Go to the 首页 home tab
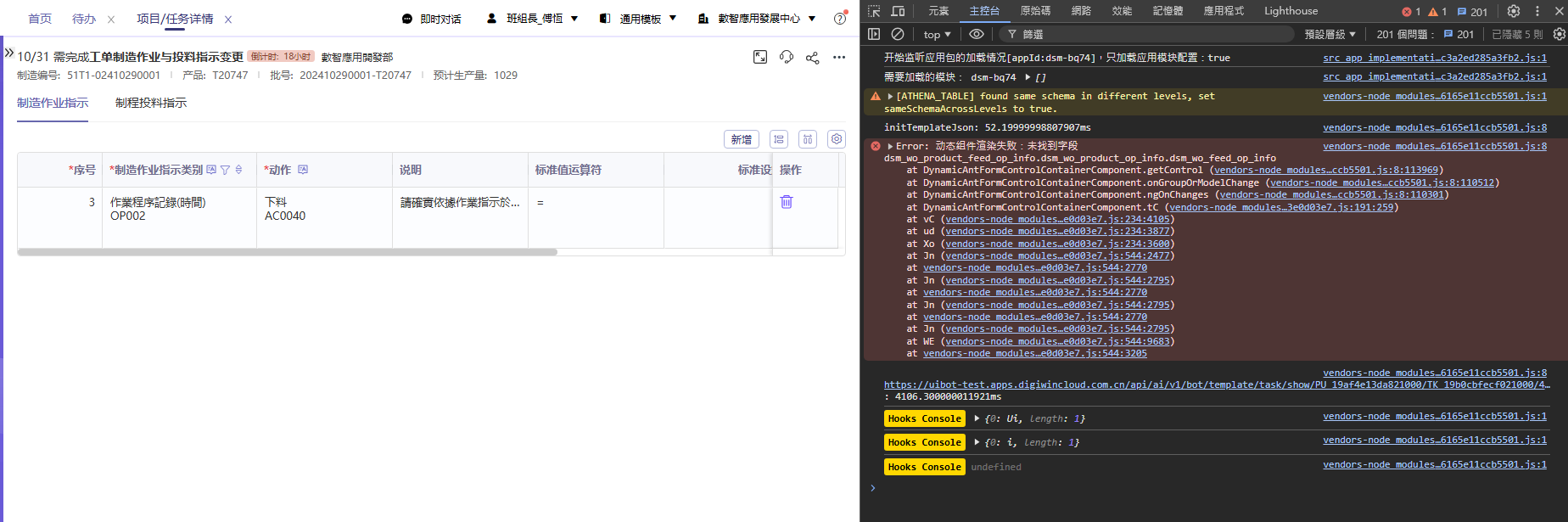The width and height of the screenshot is (1568, 522). click(x=40, y=19)
